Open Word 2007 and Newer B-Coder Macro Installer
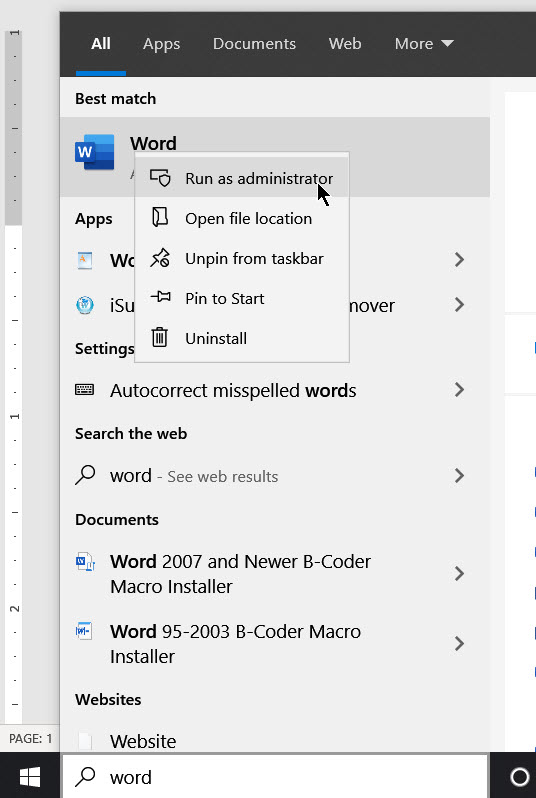 pyautogui.click(x=275, y=574)
